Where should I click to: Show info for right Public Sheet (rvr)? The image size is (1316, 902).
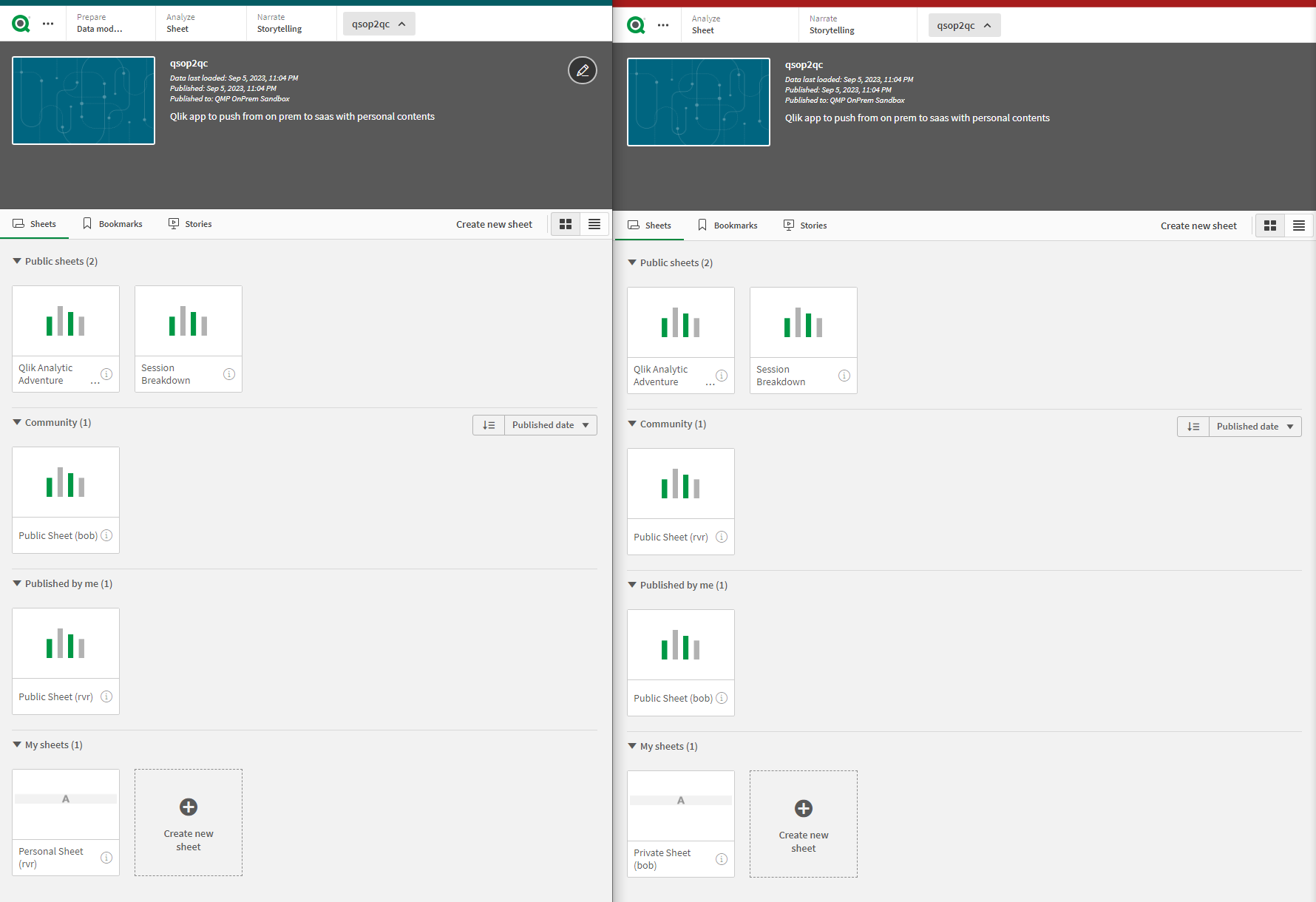tap(722, 537)
